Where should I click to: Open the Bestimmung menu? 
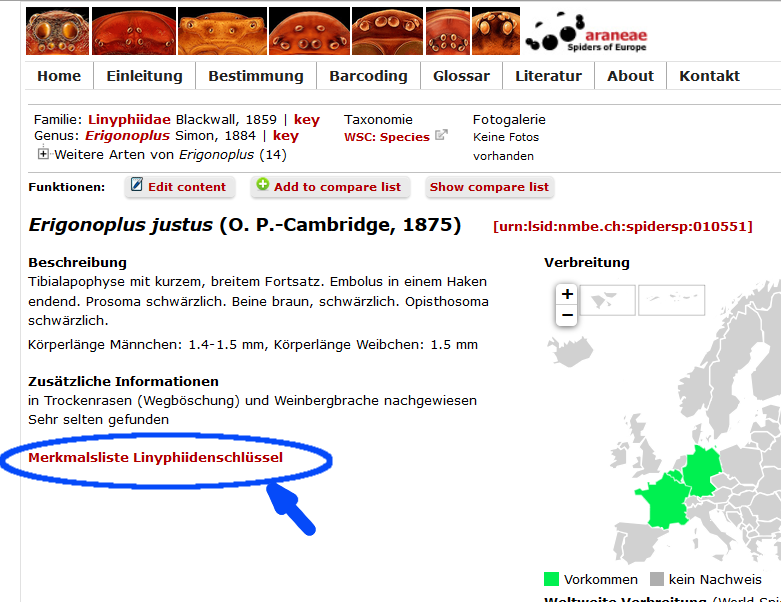pos(255,76)
